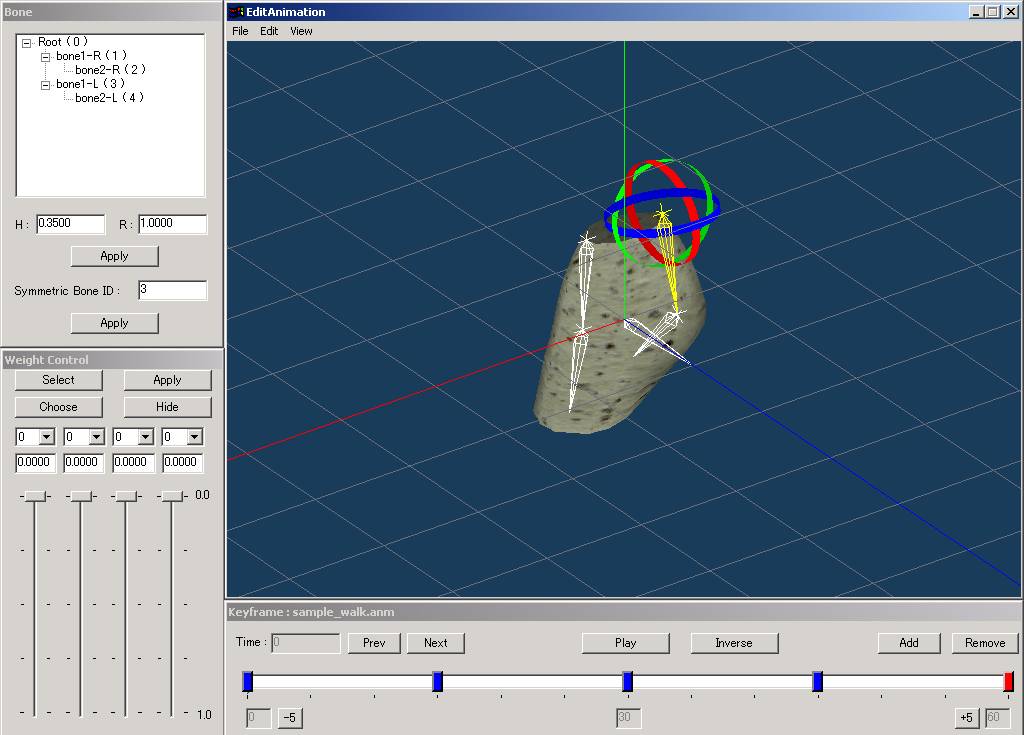The width and height of the screenshot is (1024, 735).
Task: Click Apply in Weight Control
Action: click(167, 380)
